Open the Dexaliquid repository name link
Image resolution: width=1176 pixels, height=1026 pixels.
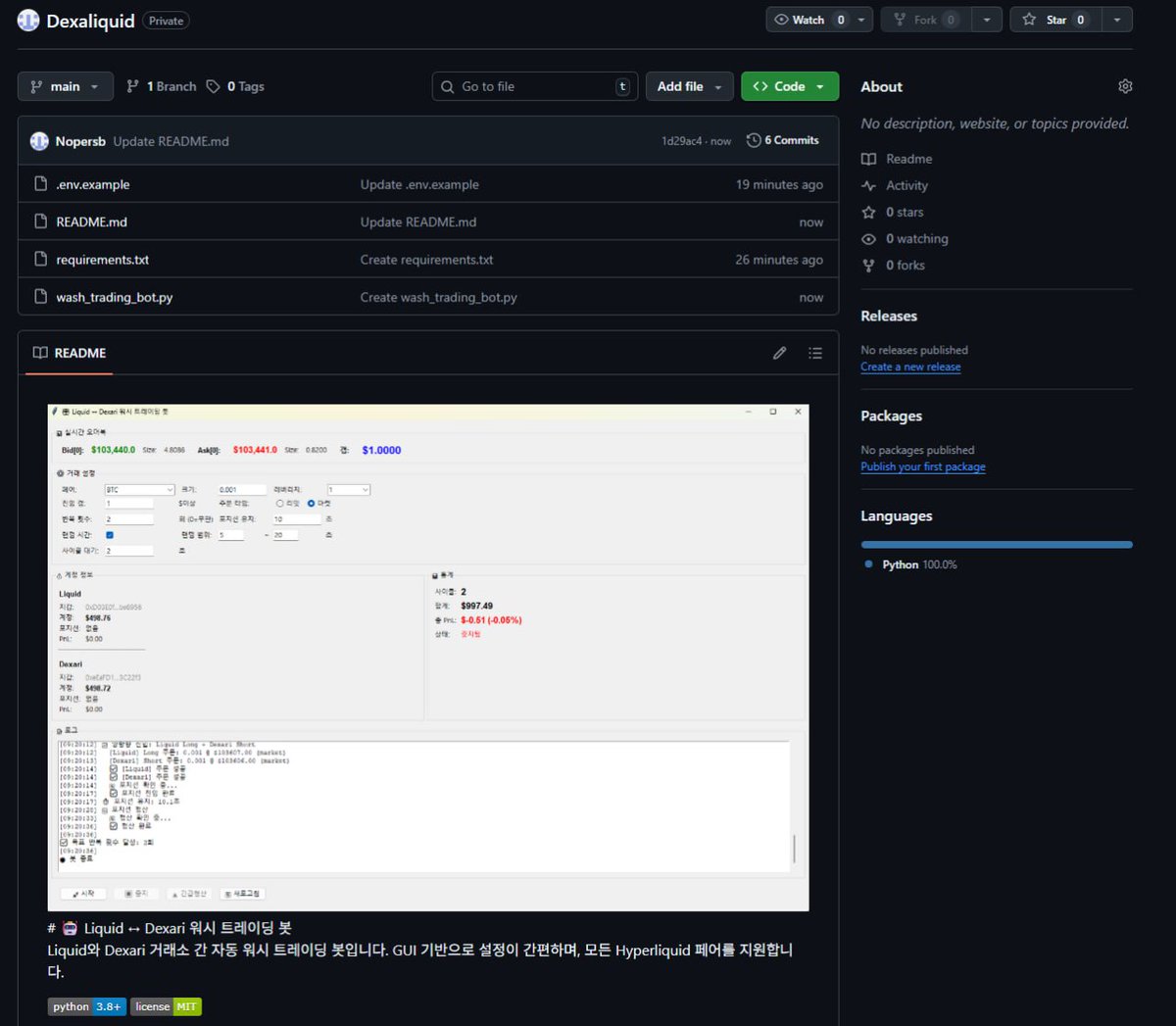pos(90,21)
